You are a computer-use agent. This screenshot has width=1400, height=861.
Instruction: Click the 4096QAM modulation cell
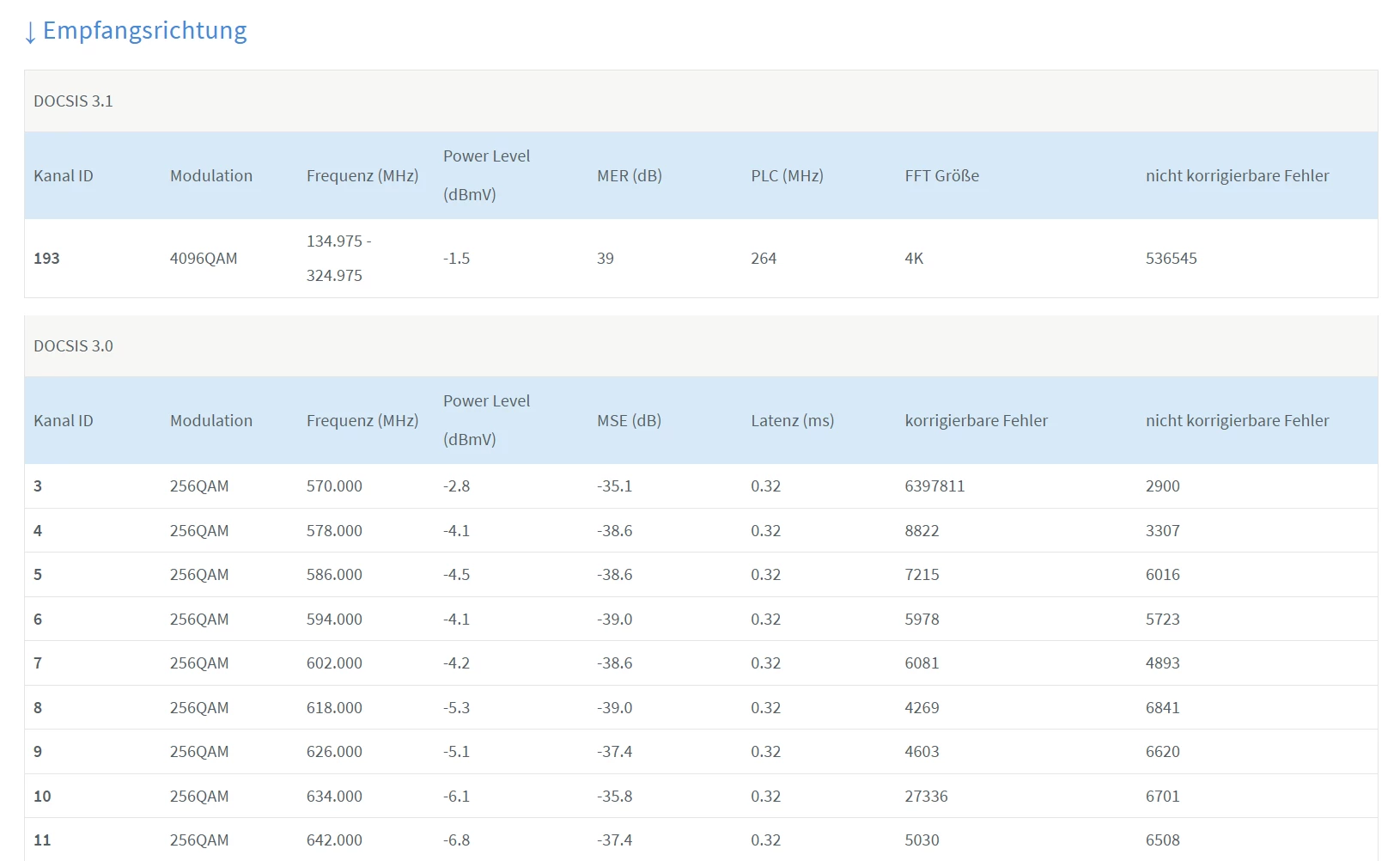click(x=204, y=259)
